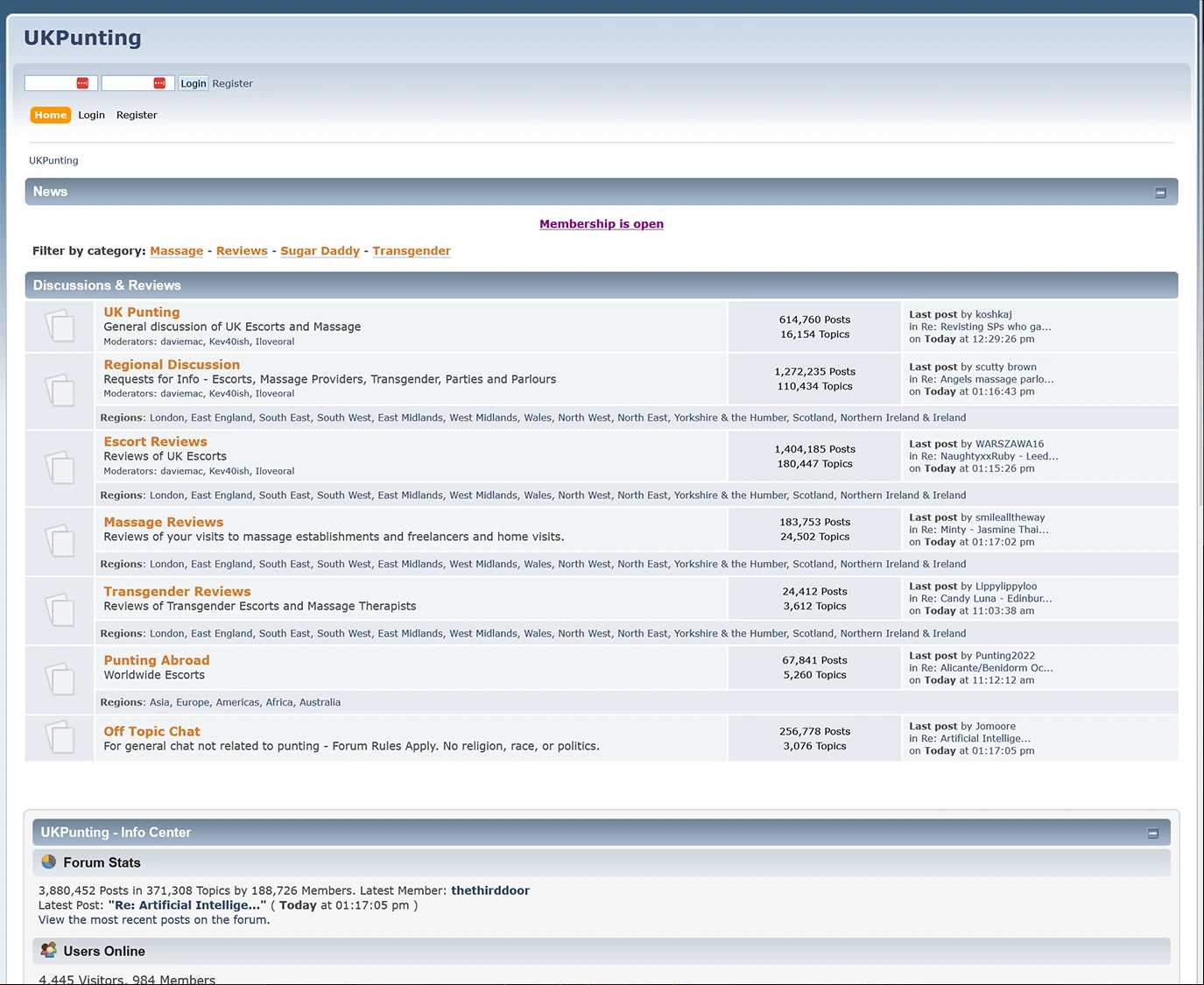Viewport: 1204px width, 985px height.
Task: Open last poster koshkaj's profile
Action: pyautogui.click(x=994, y=314)
